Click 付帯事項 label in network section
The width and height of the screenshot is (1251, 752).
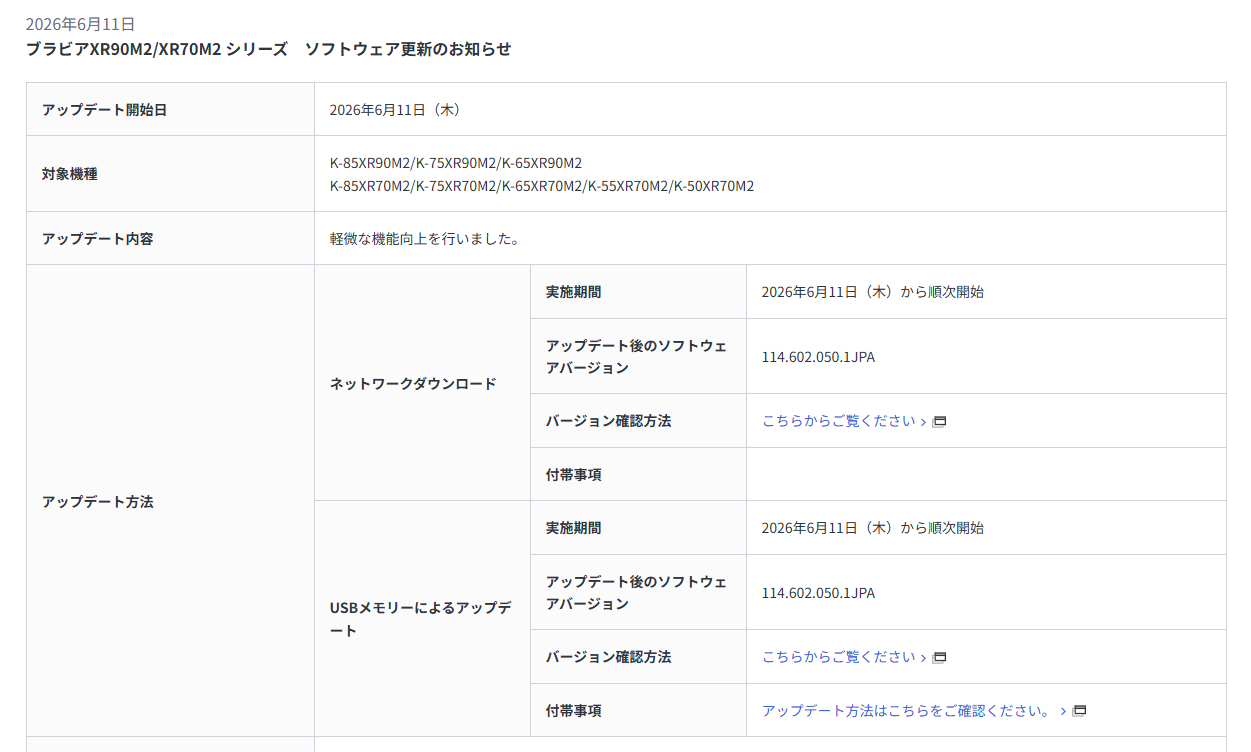pos(574,475)
